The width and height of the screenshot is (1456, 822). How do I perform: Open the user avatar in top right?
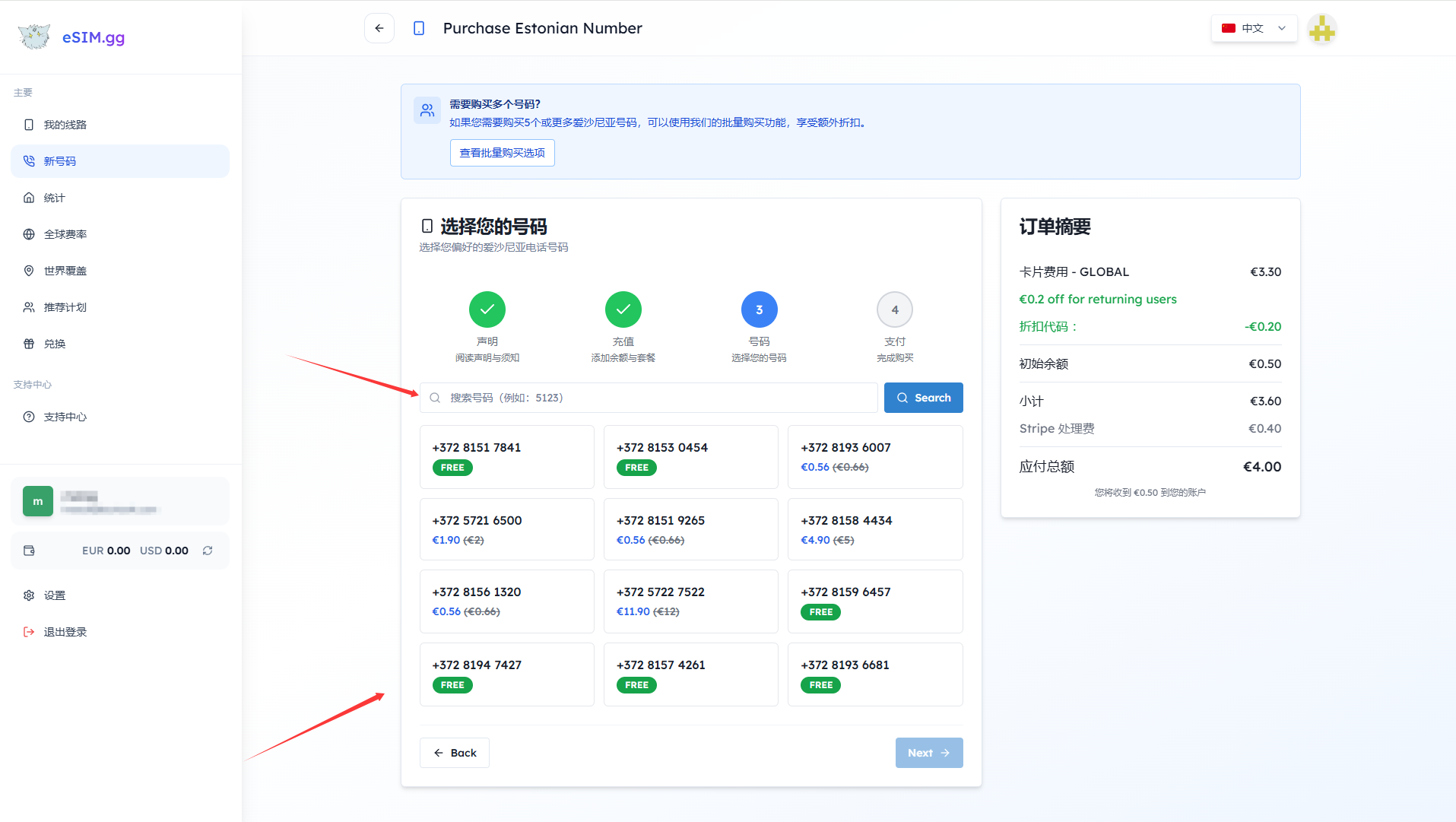point(1321,29)
